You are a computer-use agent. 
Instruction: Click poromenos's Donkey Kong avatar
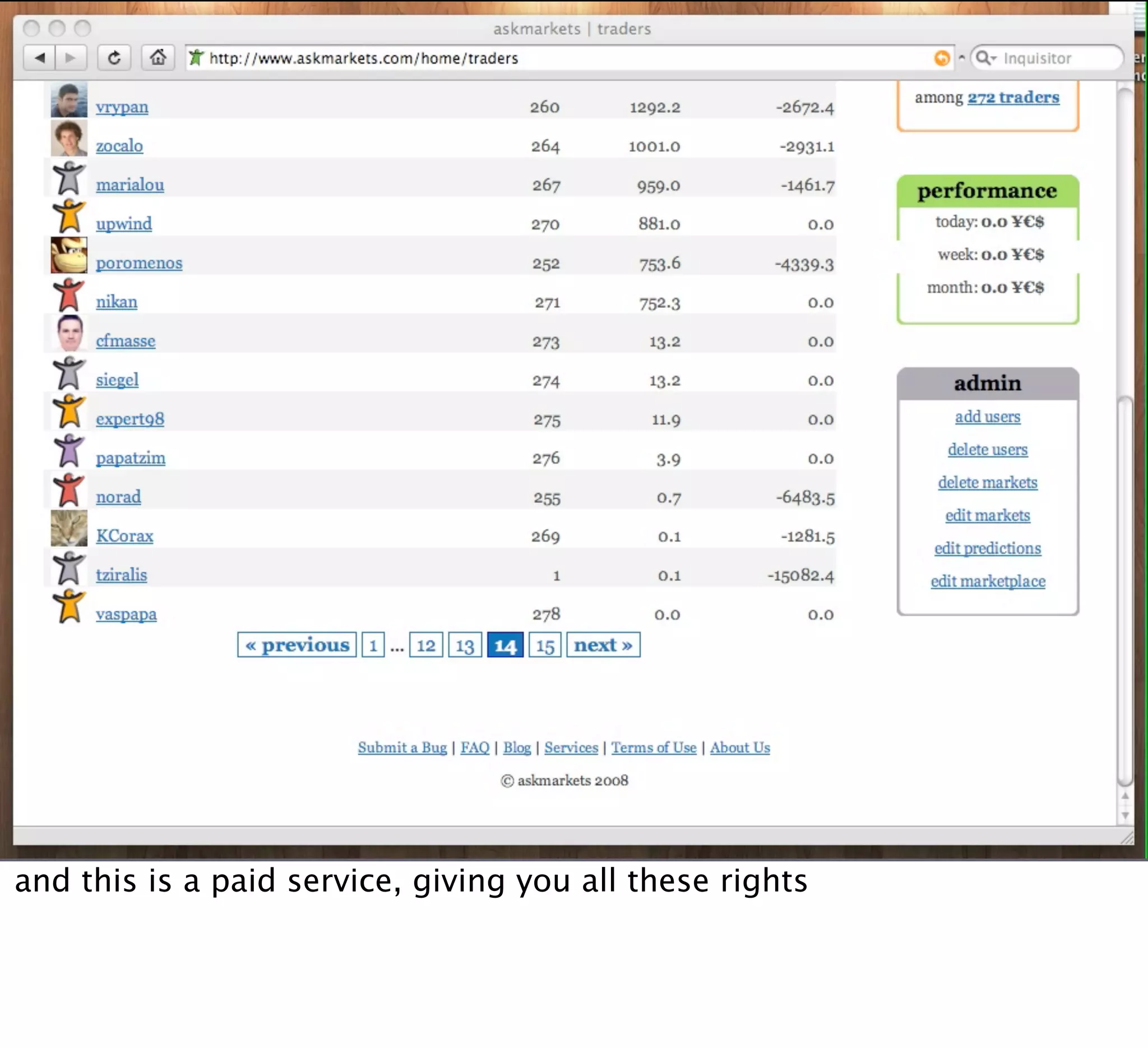pos(69,255)
